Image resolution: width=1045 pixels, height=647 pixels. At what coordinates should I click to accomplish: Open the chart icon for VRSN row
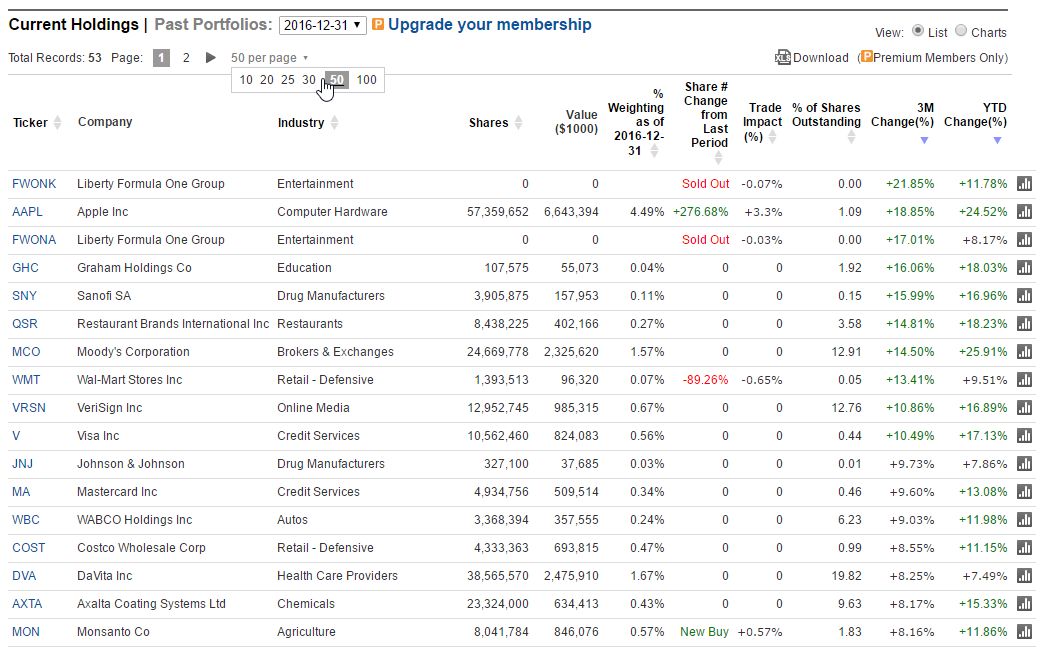tap(1024, 408)
